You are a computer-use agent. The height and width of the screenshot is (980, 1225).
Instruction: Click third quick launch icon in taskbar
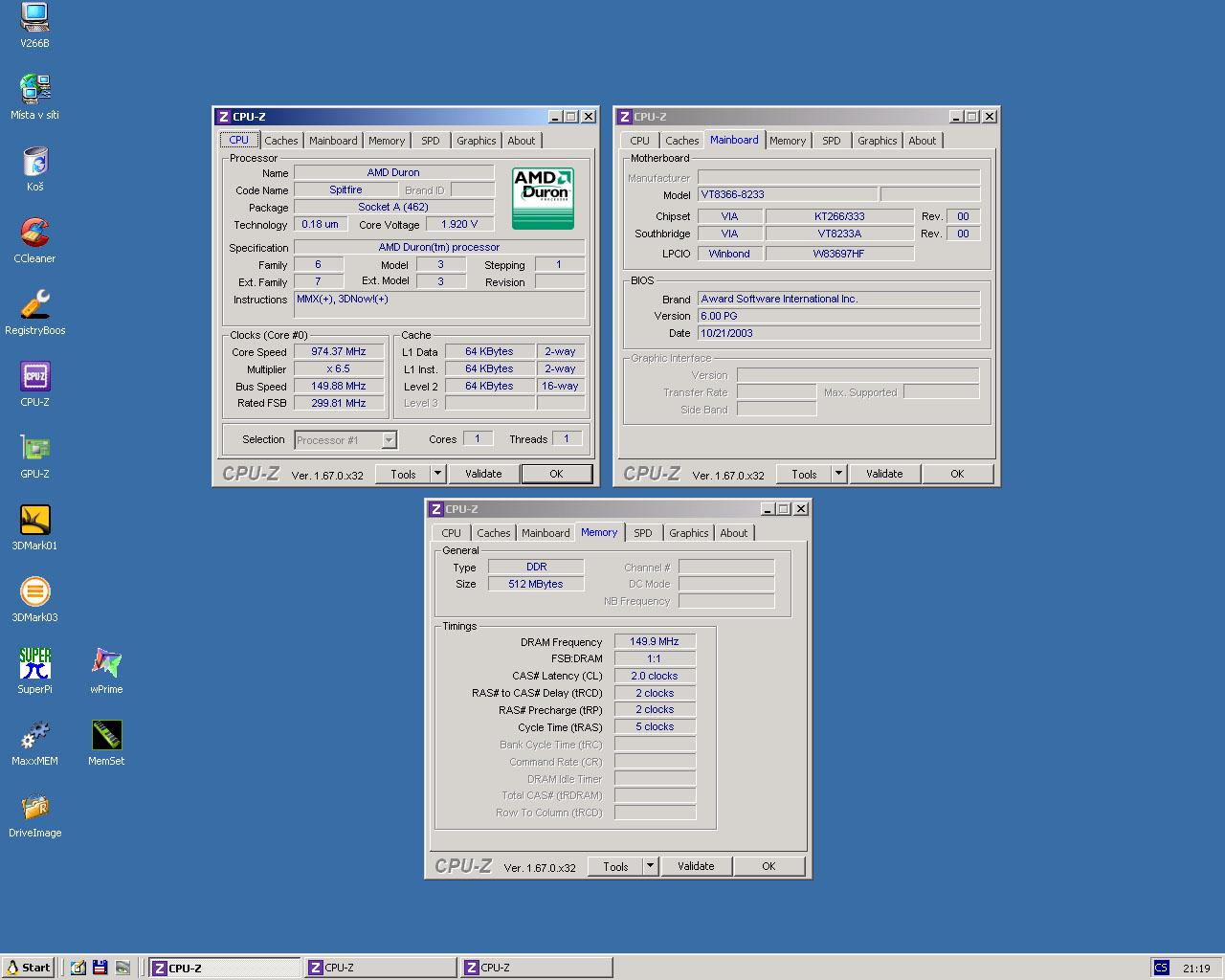point(122,968)
